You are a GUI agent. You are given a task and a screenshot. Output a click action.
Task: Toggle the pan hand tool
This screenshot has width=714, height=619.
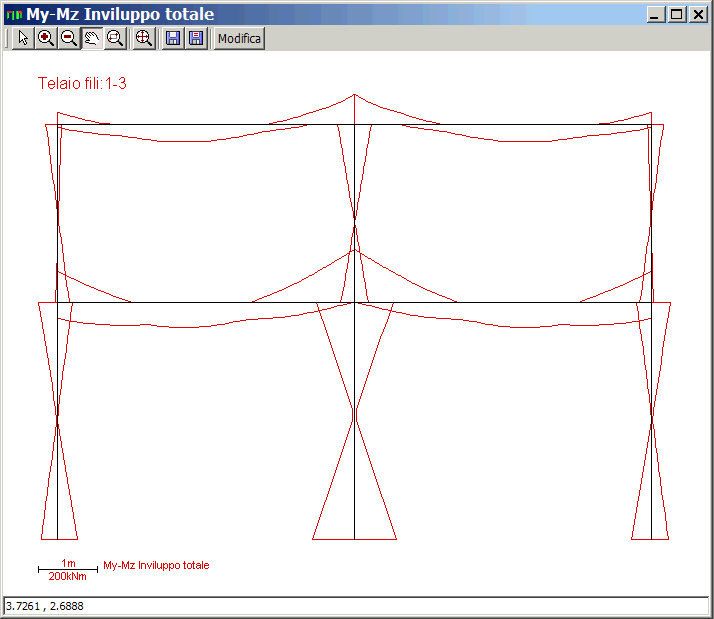pyautogui.click(x=92, y=38)
